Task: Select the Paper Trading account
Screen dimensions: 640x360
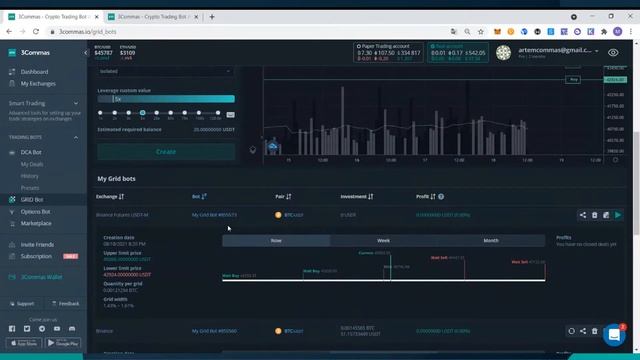Action: [388, 53]
